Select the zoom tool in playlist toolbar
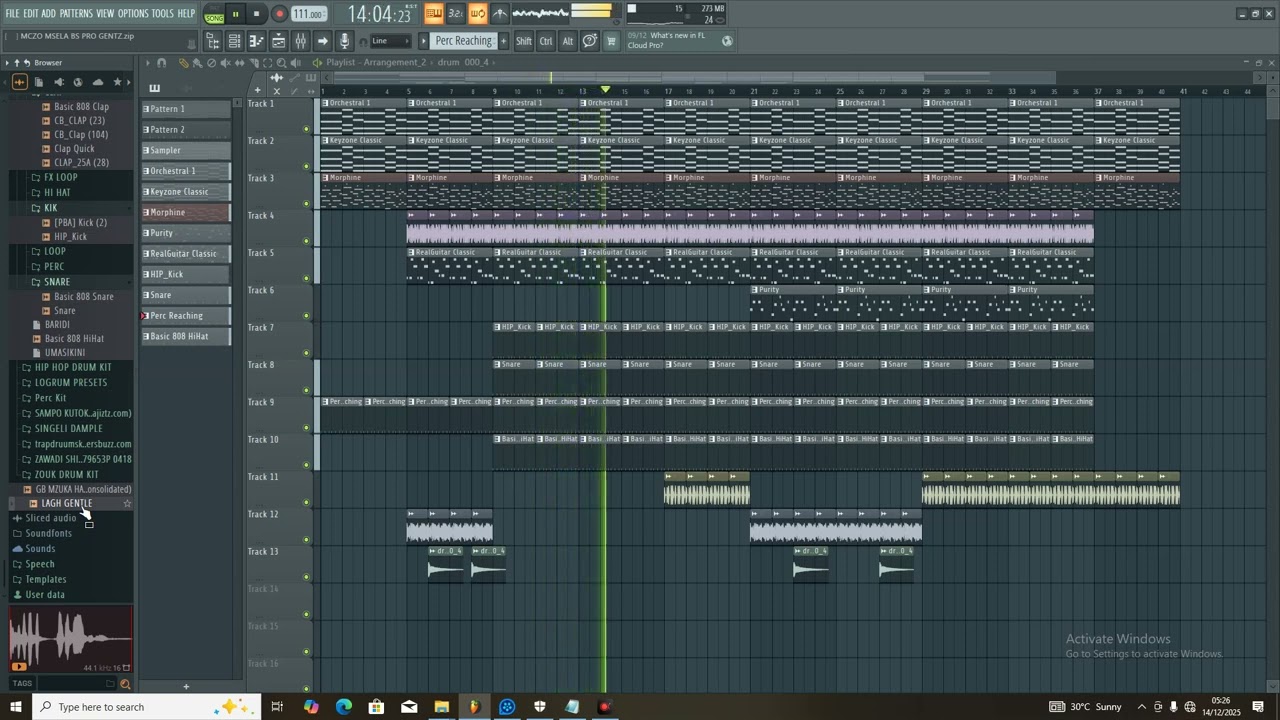The width and height of the screenshot is (1280, 720). 282,62
